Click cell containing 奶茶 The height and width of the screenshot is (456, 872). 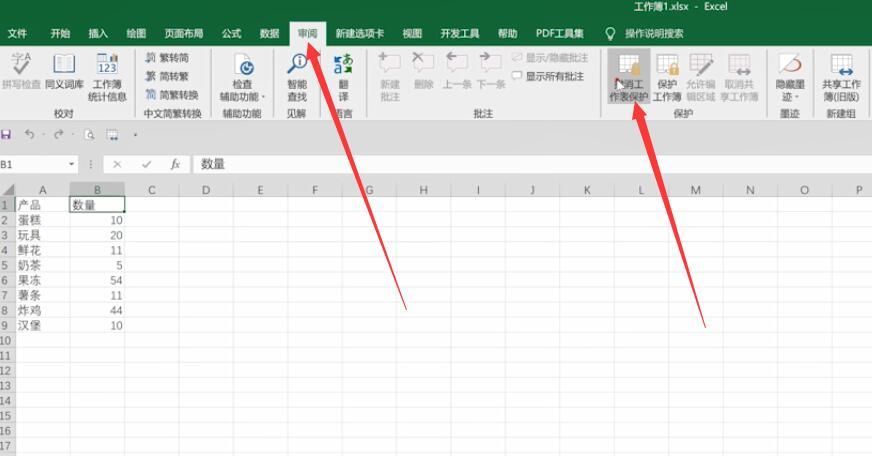[x=43, y=265]
